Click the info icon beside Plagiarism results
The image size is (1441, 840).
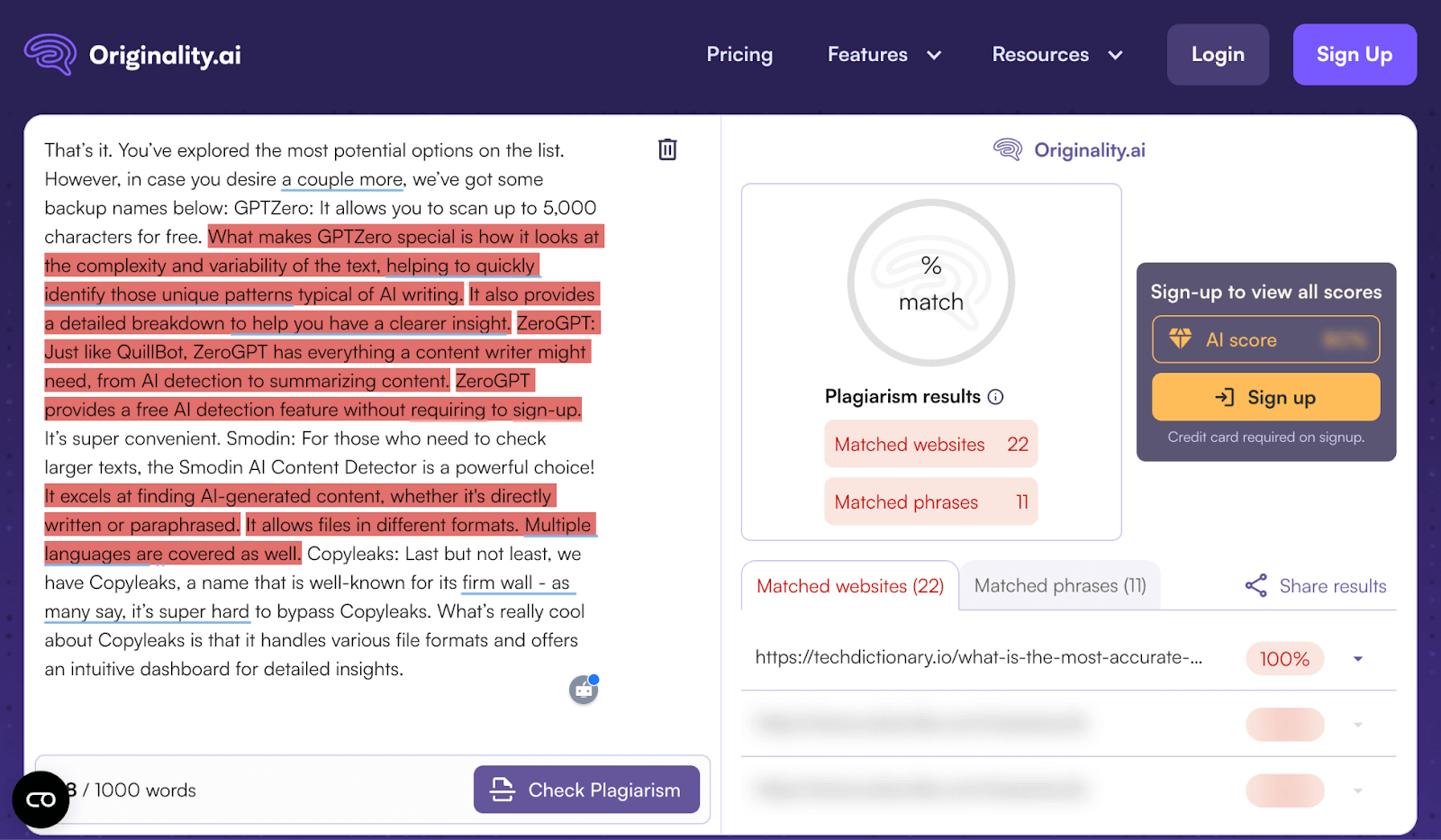(995, 397)
